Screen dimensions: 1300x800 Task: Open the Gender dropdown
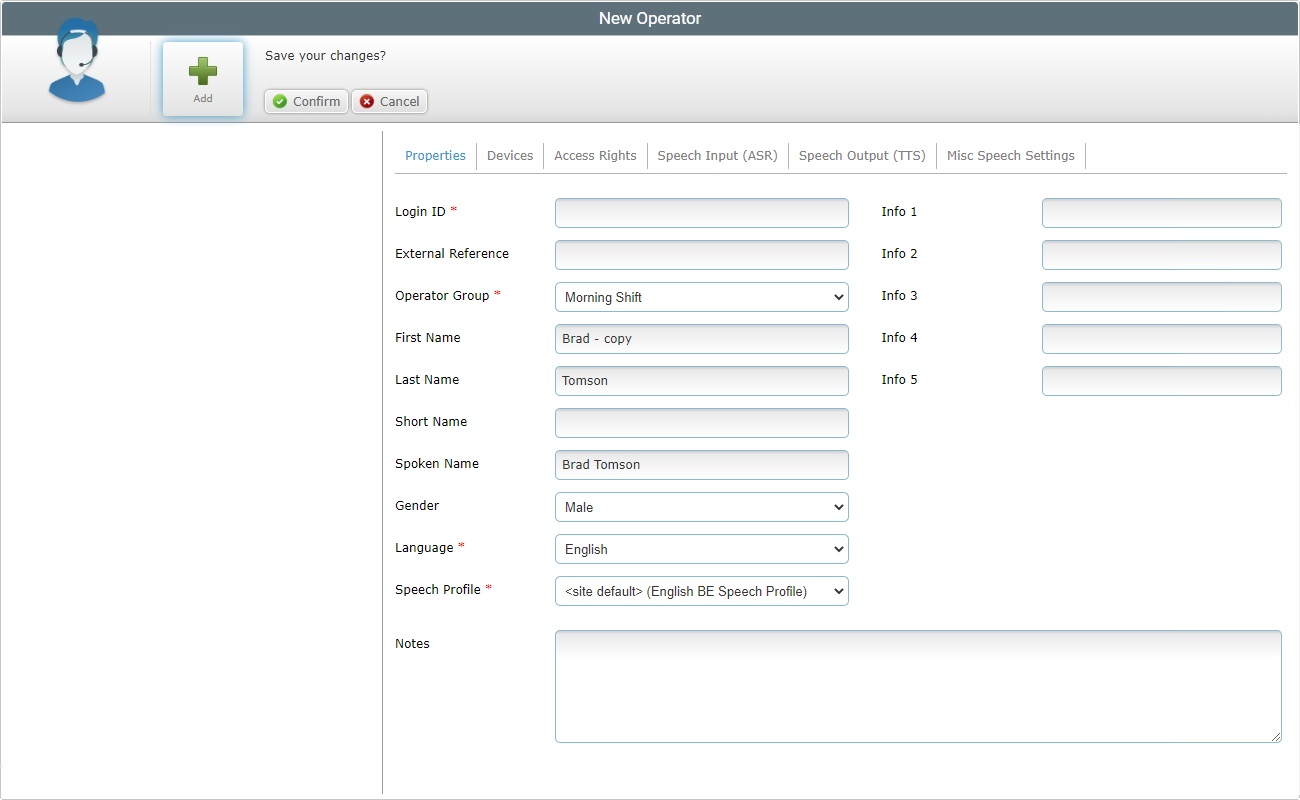[x=701, y=507]
